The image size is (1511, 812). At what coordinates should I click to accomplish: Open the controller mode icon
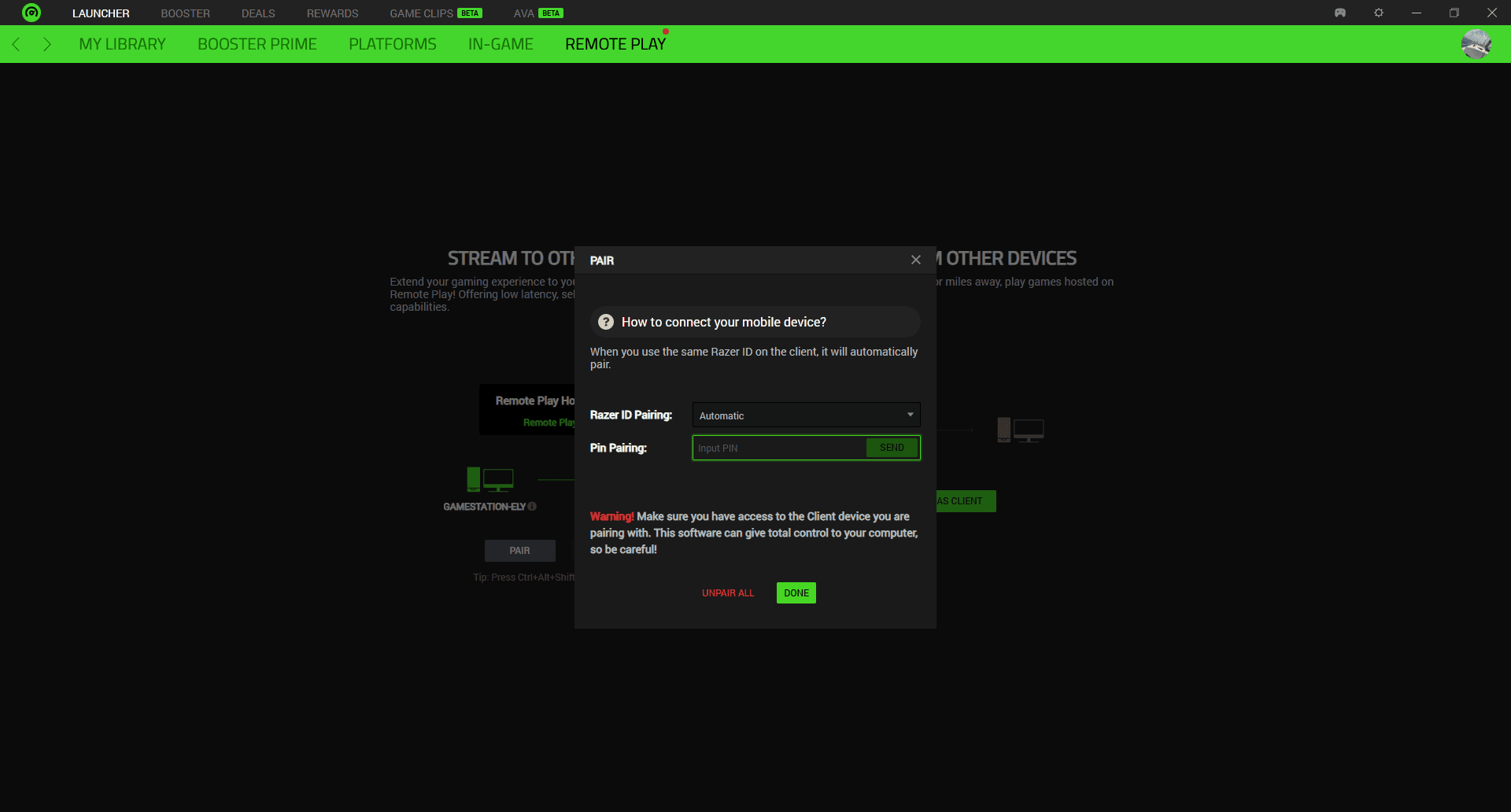[1340, 13]
